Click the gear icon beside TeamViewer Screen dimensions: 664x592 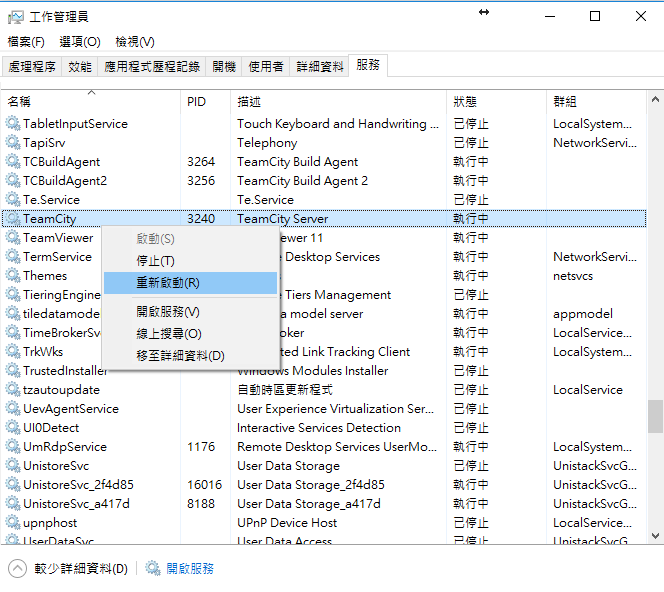[13, 238]
